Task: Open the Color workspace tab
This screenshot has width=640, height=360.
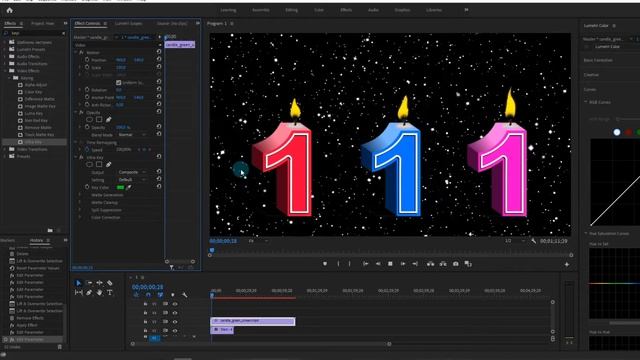Action: 319,10
